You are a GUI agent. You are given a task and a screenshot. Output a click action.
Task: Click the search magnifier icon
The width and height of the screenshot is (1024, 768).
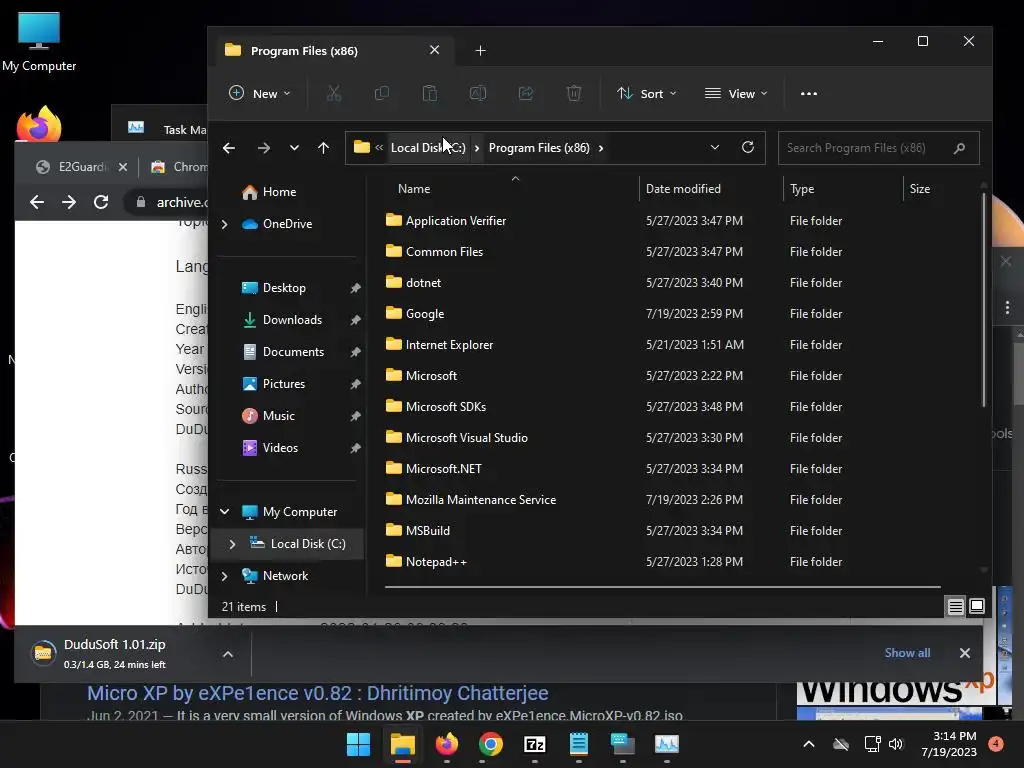(959, 148)
